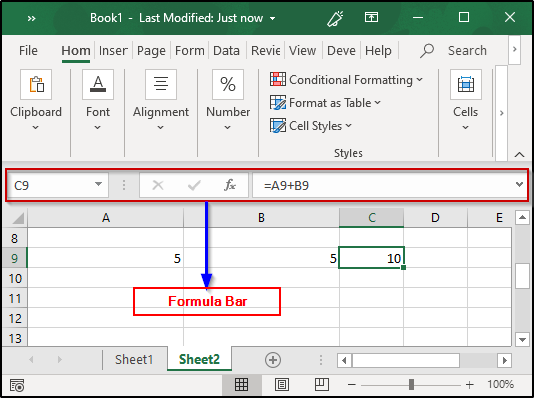Click the vertical scroll down arrow
The image size is (534, 398).
pos(522,339)
